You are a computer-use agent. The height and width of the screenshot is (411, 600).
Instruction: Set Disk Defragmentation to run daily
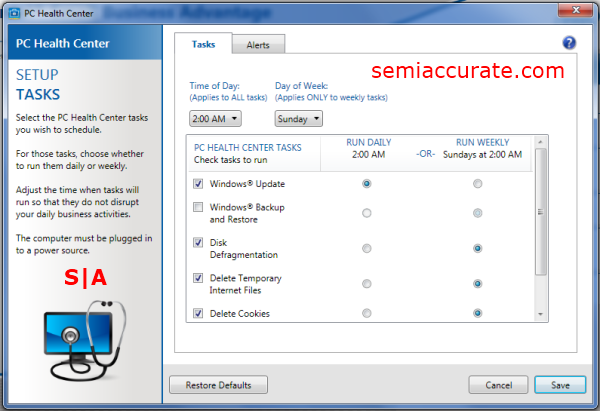click(367, 248)
